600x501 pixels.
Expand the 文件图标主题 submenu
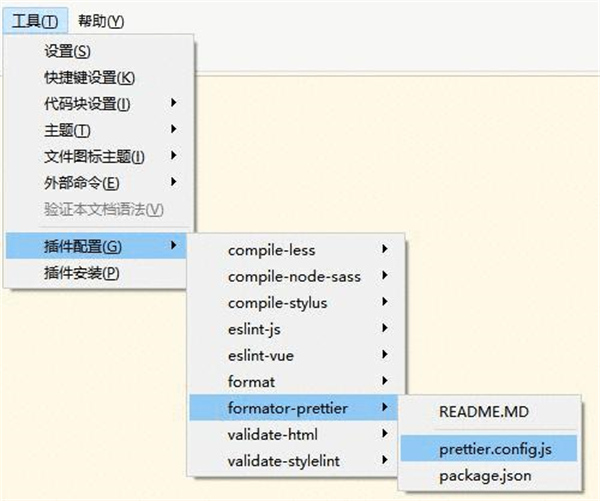(x=99, y=156)
